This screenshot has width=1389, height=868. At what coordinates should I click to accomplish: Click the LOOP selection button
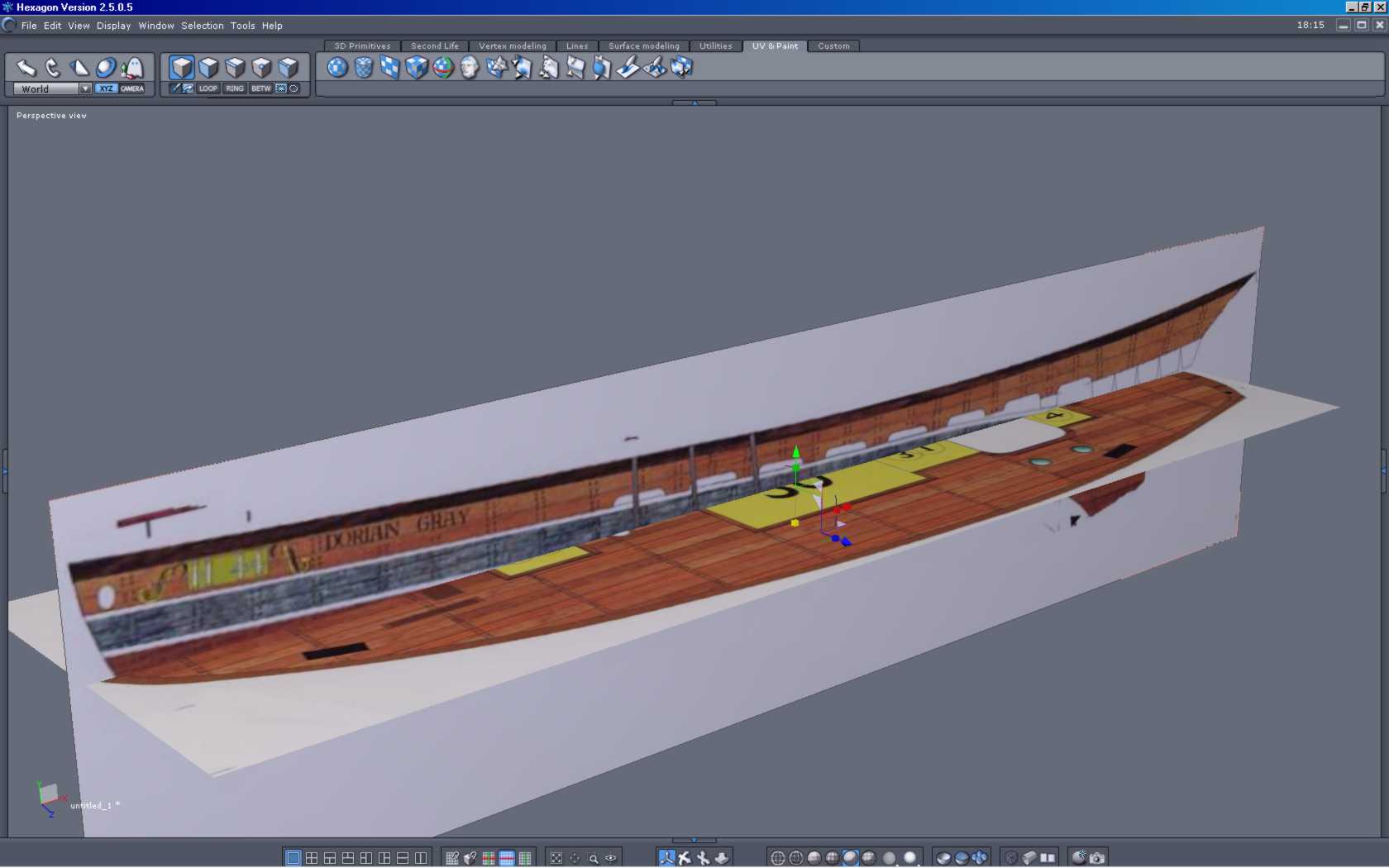pyautogui.click(x=208, y=88)
